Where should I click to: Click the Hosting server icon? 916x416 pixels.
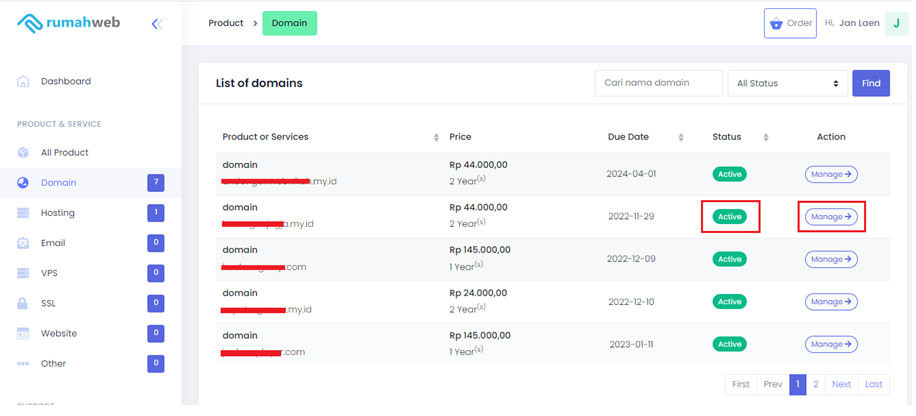(x=23, y=213)
